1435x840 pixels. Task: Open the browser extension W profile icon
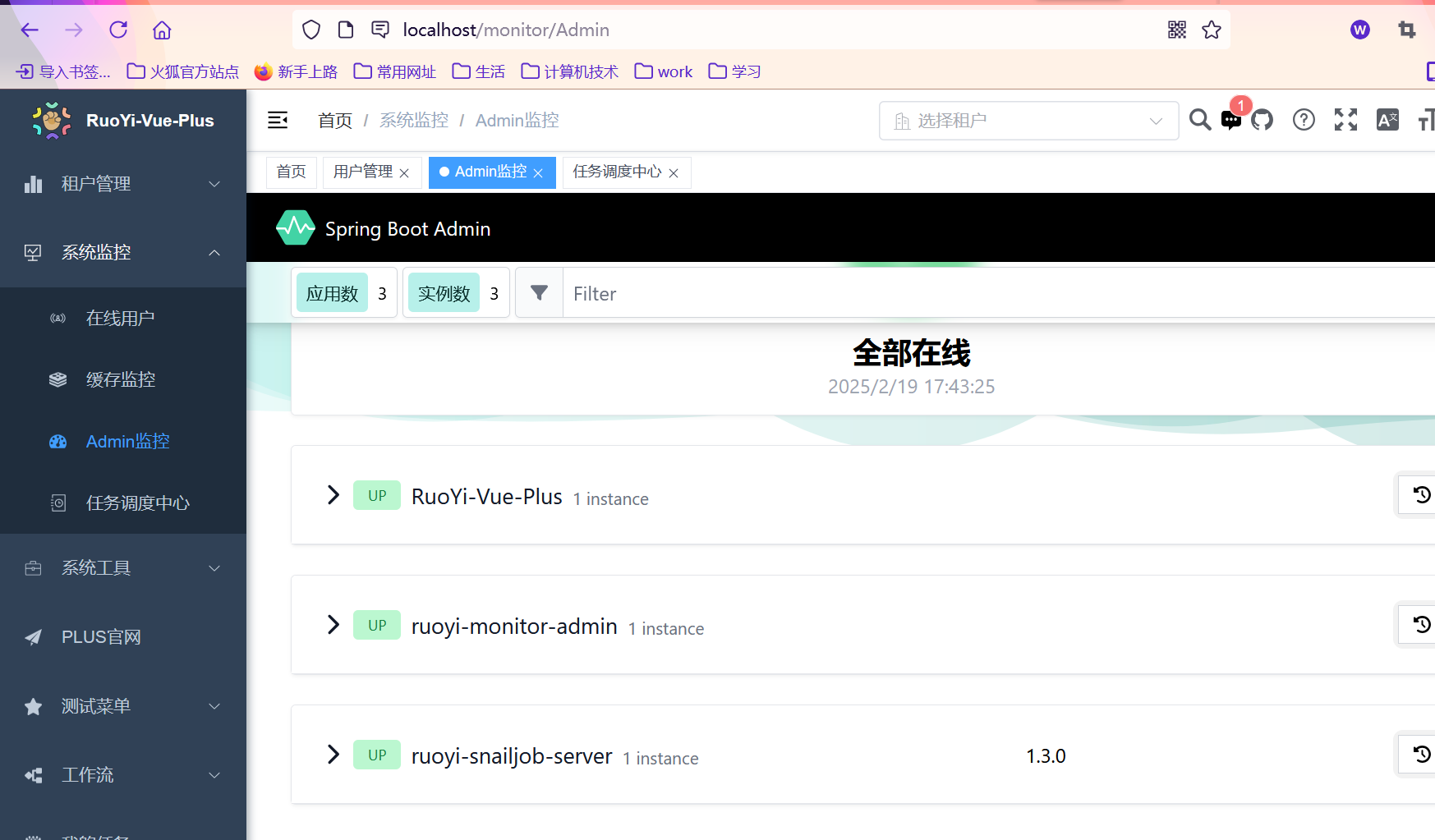click(1360, 30)
